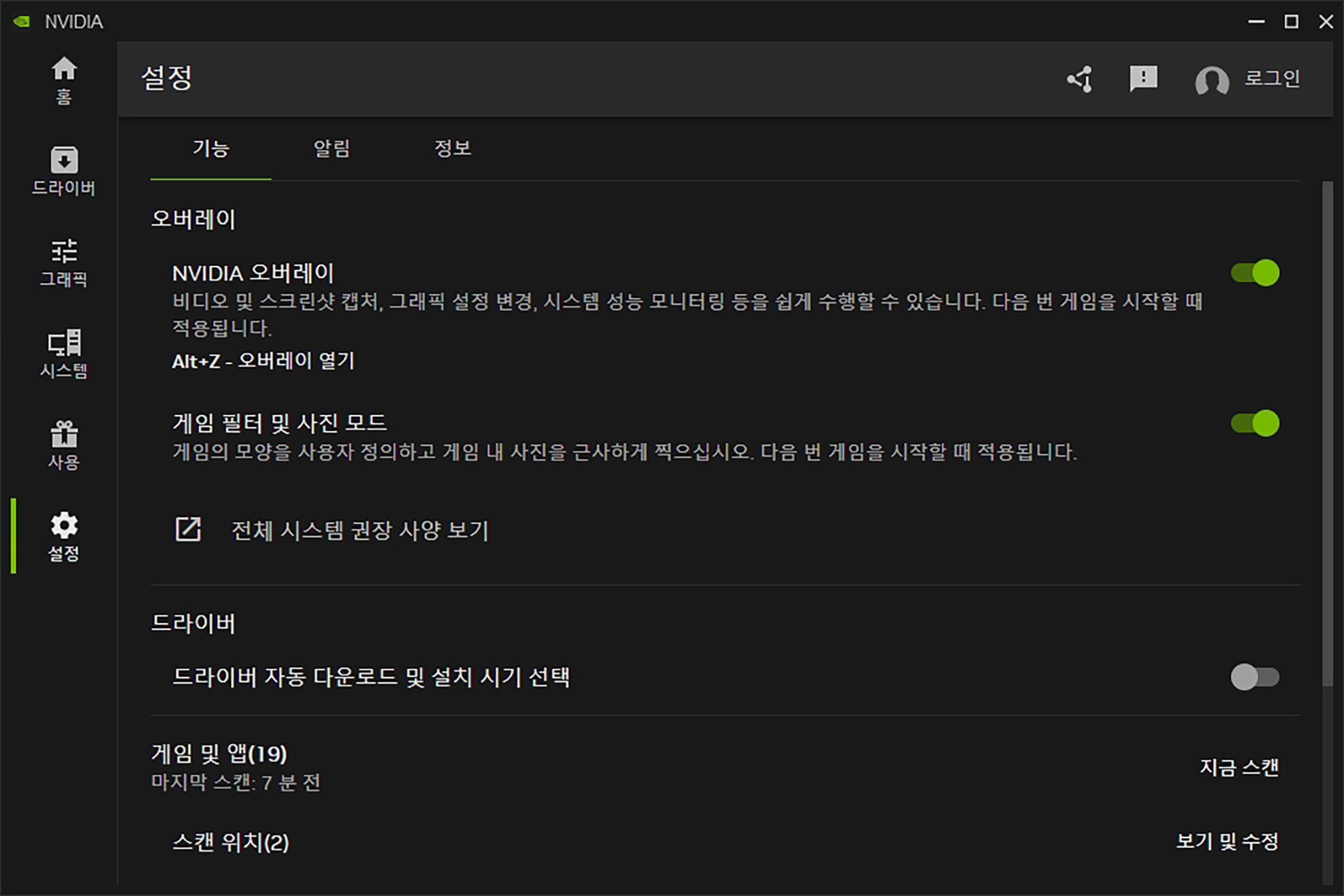Open the Redeem (사용) gift icon
The height and width of the screenshot is (896, 1344).
pyautogui.click(x=64, y=445)
